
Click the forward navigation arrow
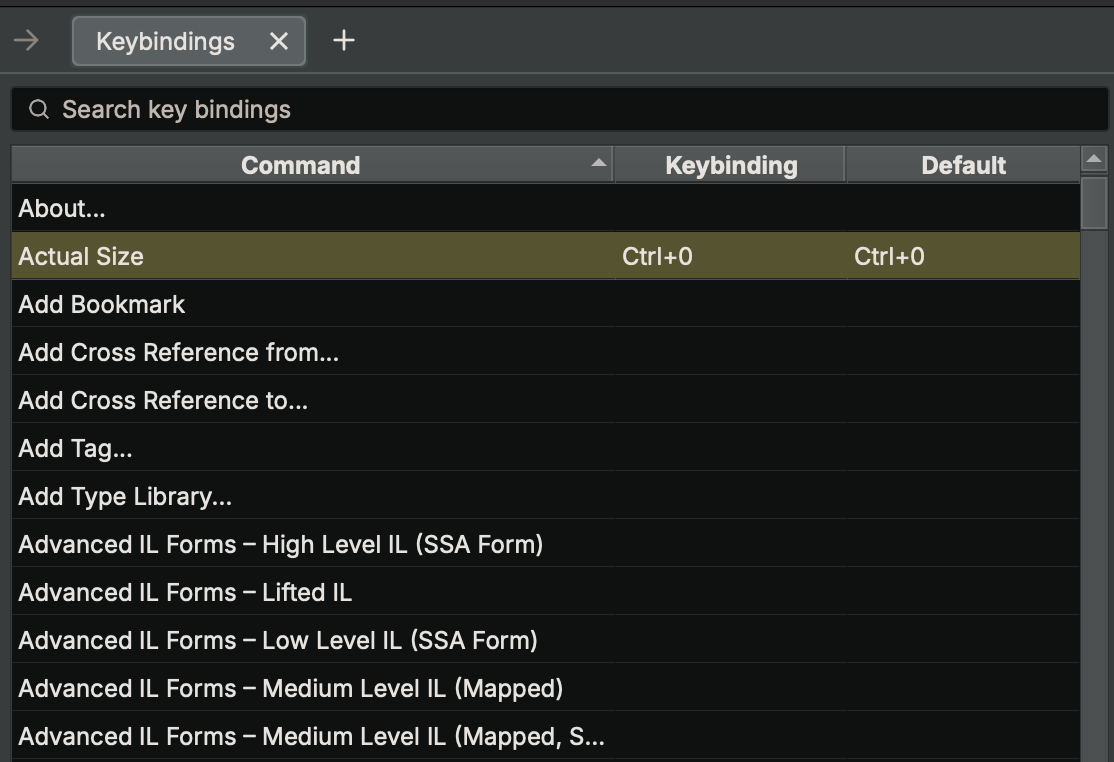(x=26, y=40)
